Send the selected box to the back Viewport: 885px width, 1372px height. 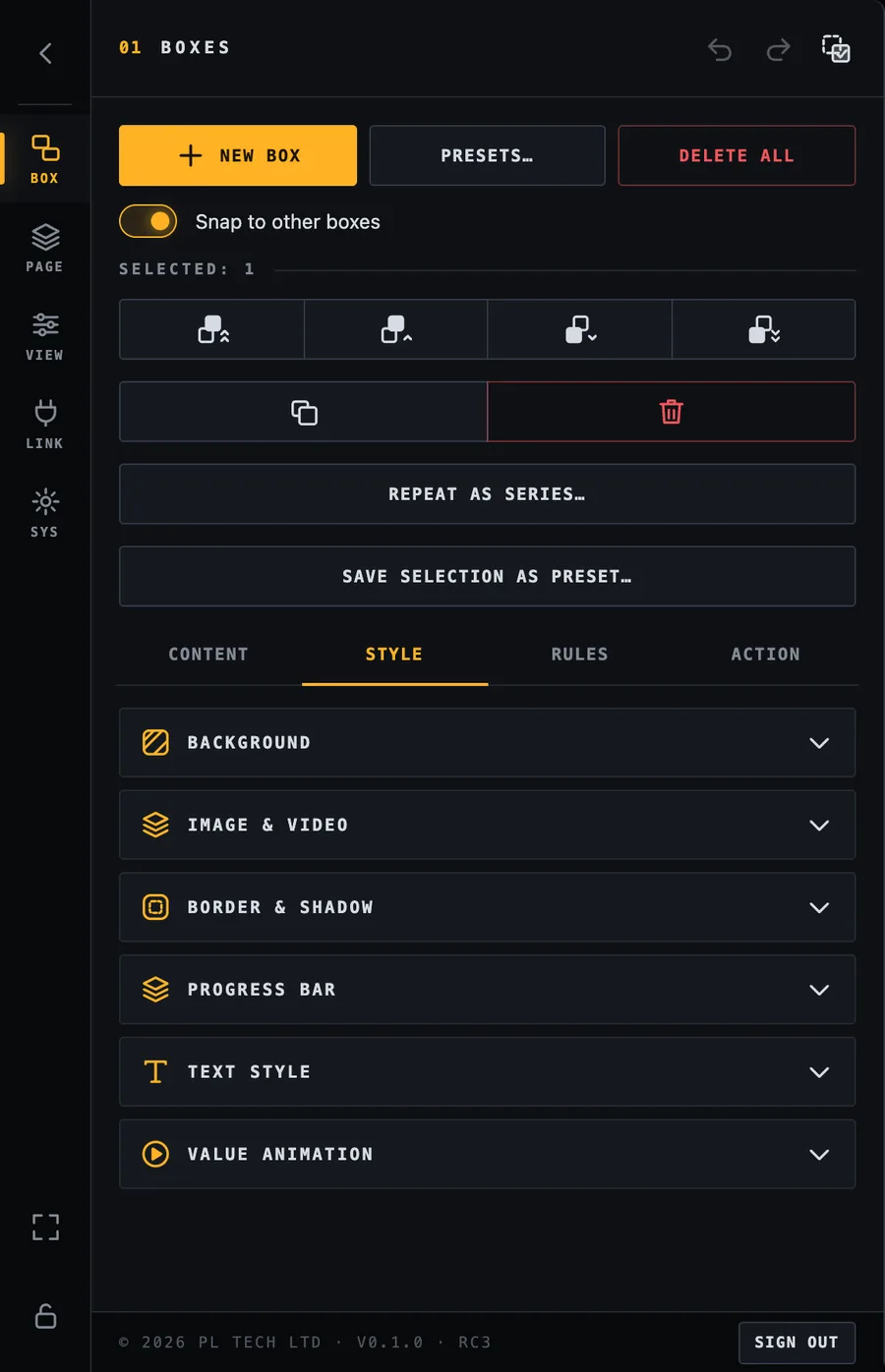pyautogui.click(x=764, y=329)
